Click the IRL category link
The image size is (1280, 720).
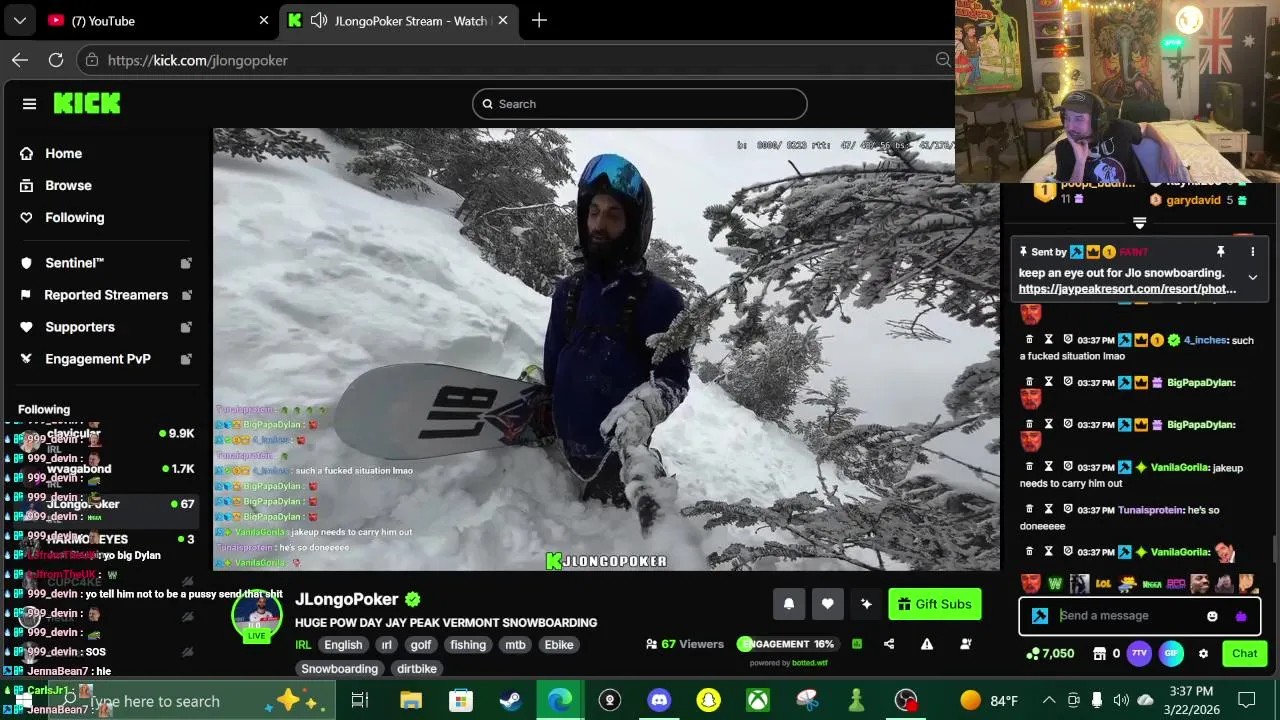tap(303, 645)
